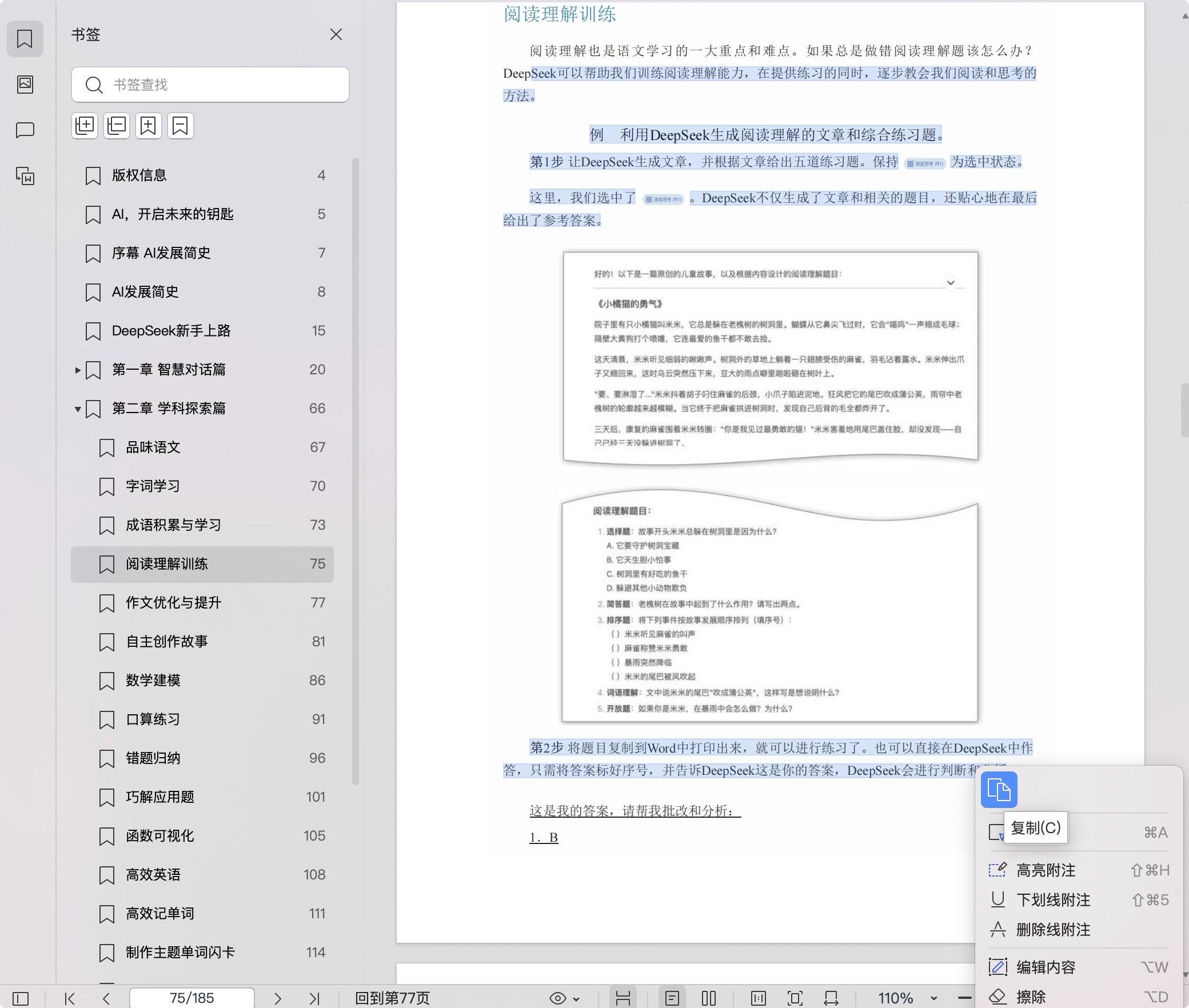This screenshot has width=1189, height=1008.
Task: Click 回到第77页 link in status bar
Action: (x=392, y=998)
